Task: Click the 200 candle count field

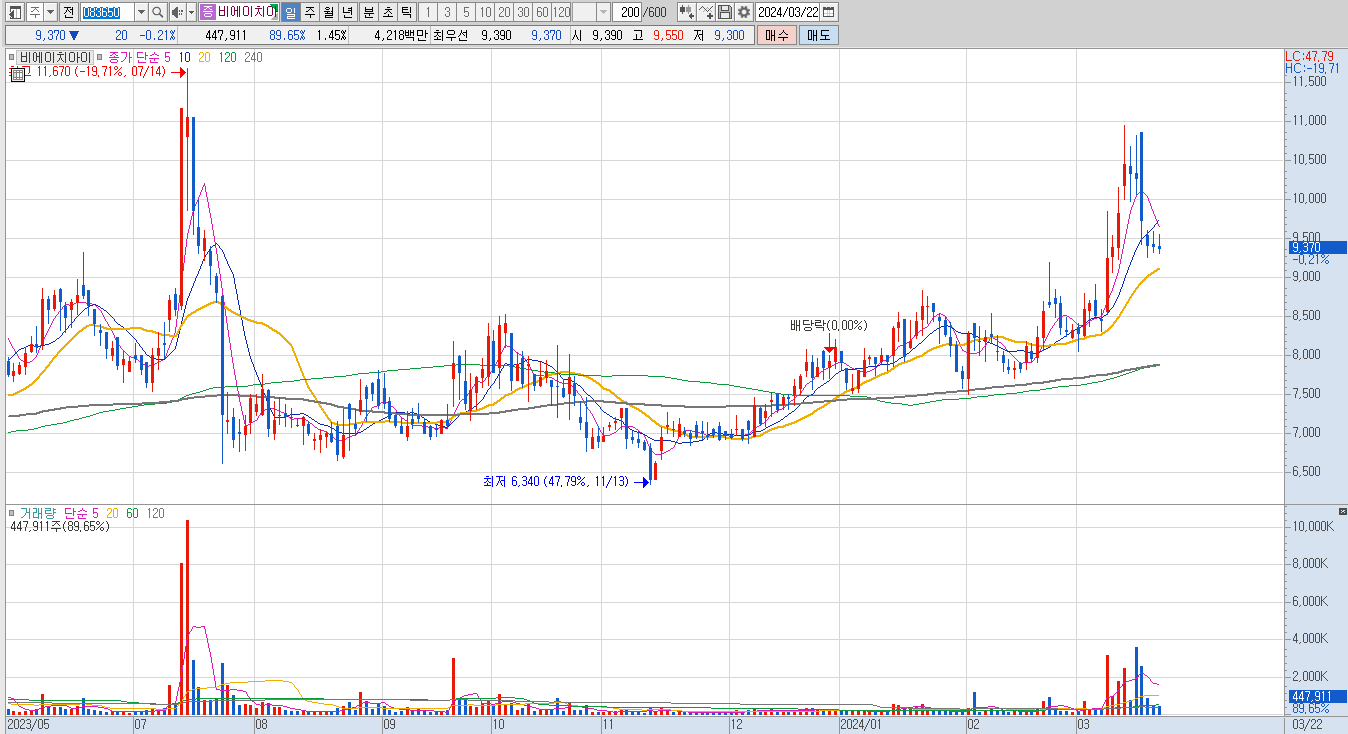Action: click(627, 12)
